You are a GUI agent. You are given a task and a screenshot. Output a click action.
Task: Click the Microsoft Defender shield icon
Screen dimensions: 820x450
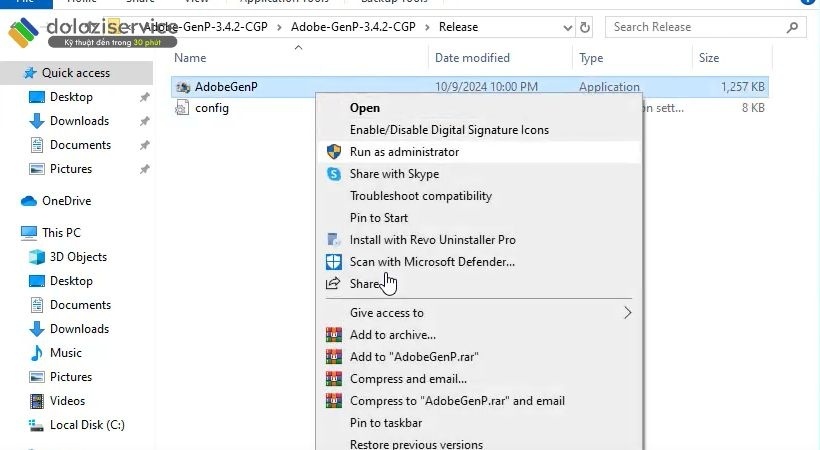pyautogui.click(x=334, y=262)
